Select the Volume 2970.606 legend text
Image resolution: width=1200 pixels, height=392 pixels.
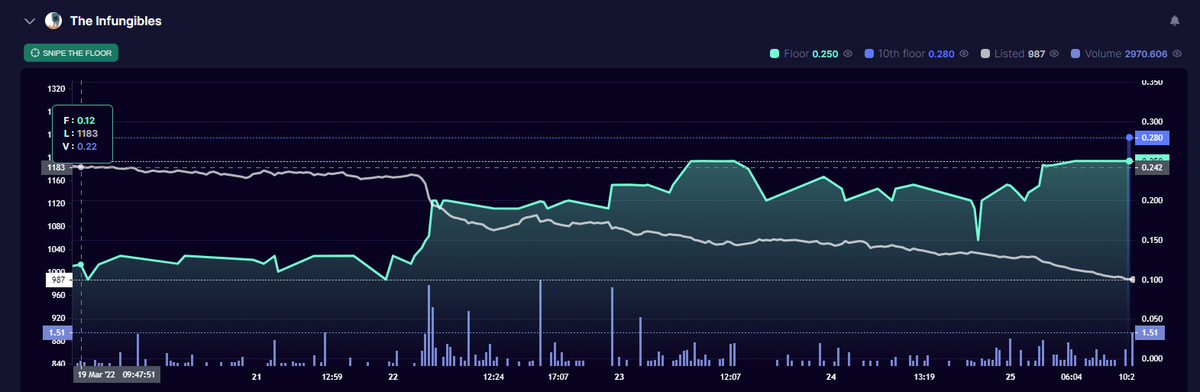(1125, 53)
